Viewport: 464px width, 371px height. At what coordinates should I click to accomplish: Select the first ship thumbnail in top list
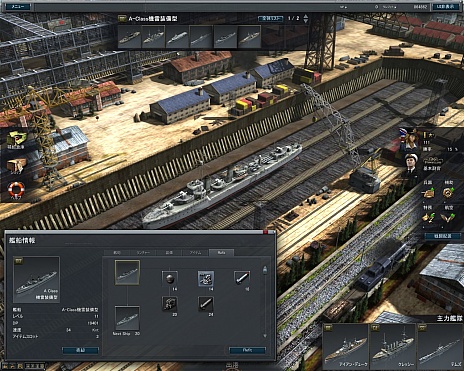129,37
